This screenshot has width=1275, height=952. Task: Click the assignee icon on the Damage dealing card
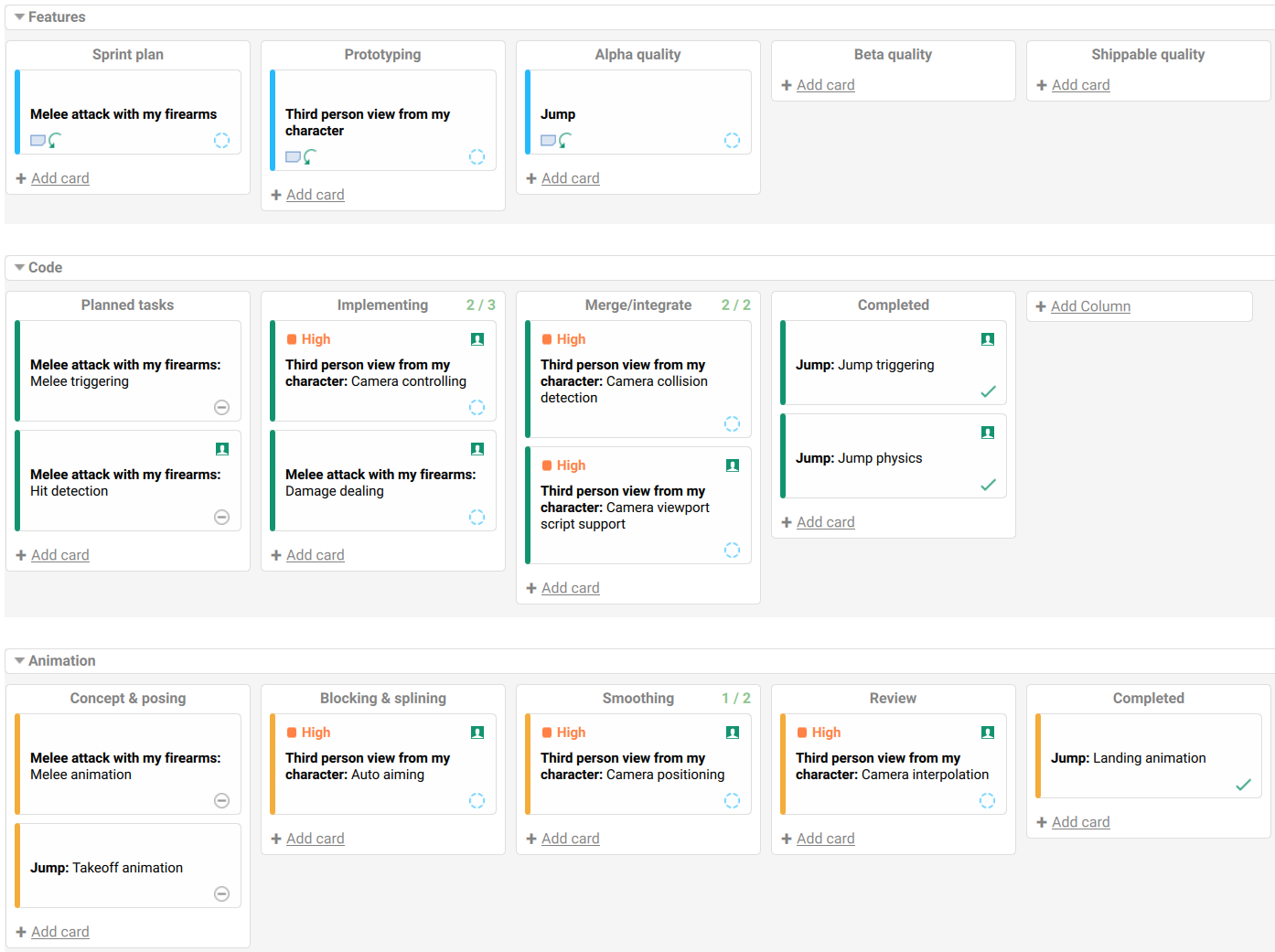coord(477,449)
